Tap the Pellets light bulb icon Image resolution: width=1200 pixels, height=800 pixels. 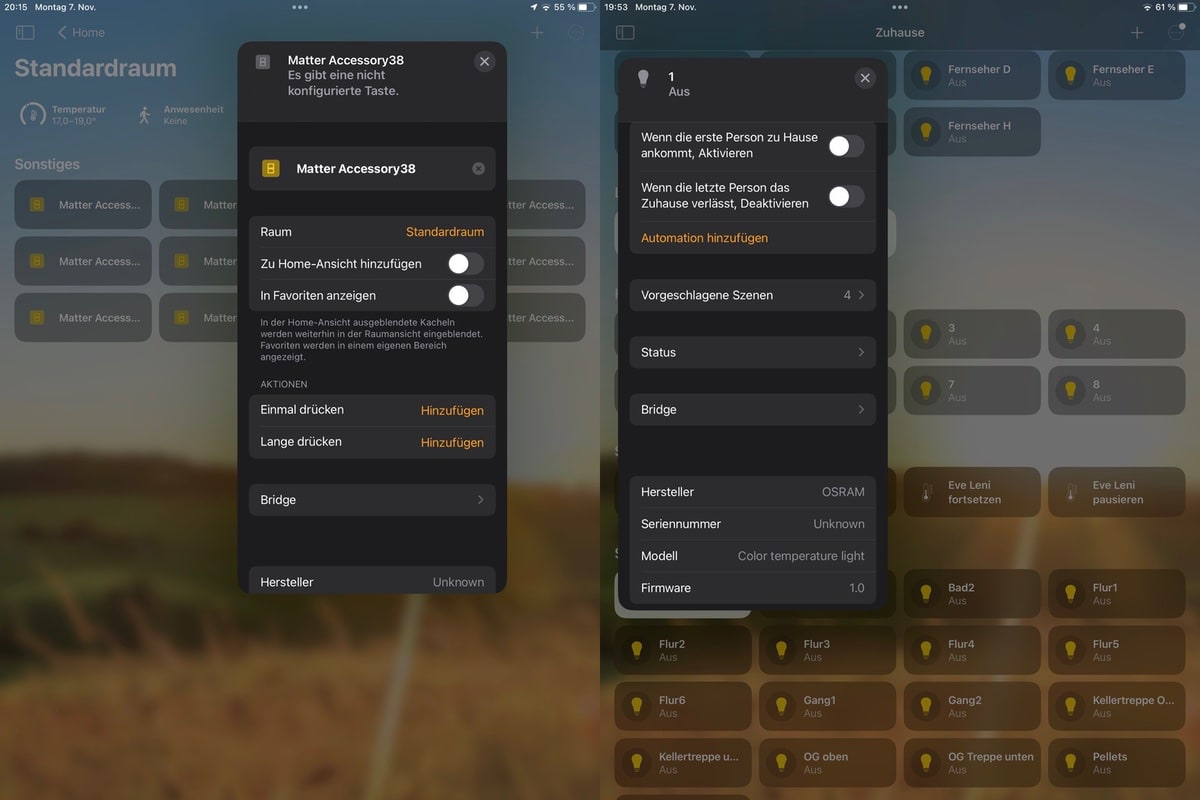coord(1070,763)
